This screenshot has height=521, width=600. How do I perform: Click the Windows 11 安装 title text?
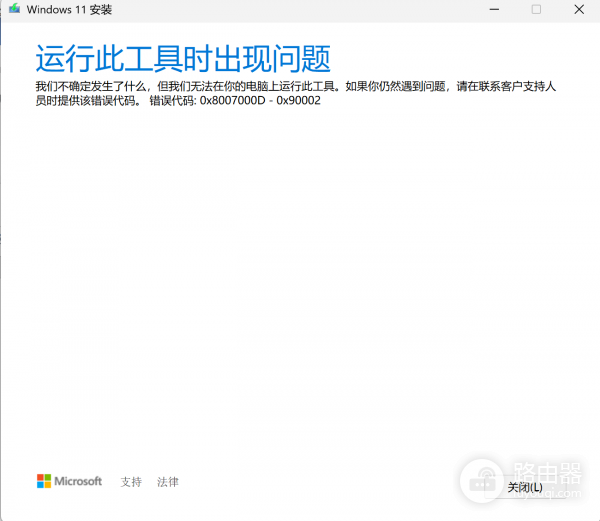pyautogui.click(x=69, y=10)
